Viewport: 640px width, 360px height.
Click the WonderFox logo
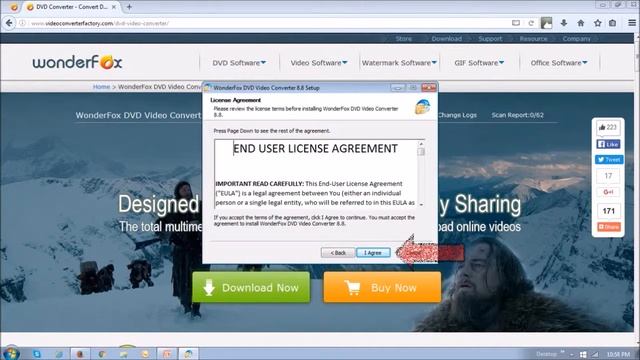pyautogui.click(x=78, y=62)
